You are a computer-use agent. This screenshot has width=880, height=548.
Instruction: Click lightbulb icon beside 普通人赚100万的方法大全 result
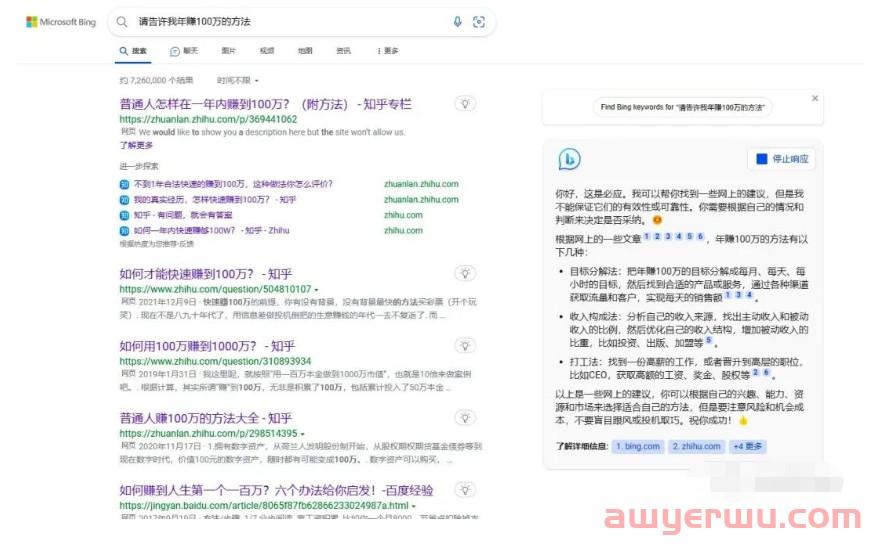(465, 417)
